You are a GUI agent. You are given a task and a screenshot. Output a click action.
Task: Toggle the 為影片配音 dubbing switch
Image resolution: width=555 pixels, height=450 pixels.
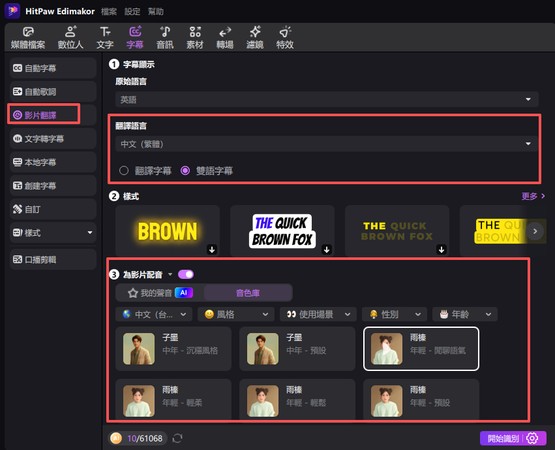point(186,274)
